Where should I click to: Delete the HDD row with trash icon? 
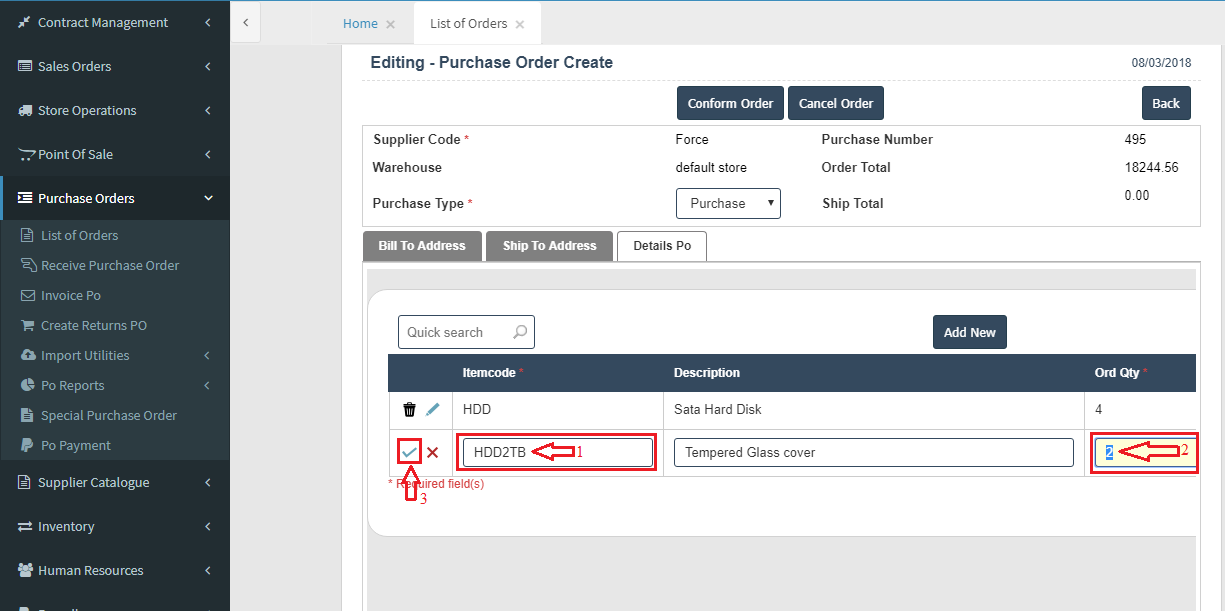(409, 409)
